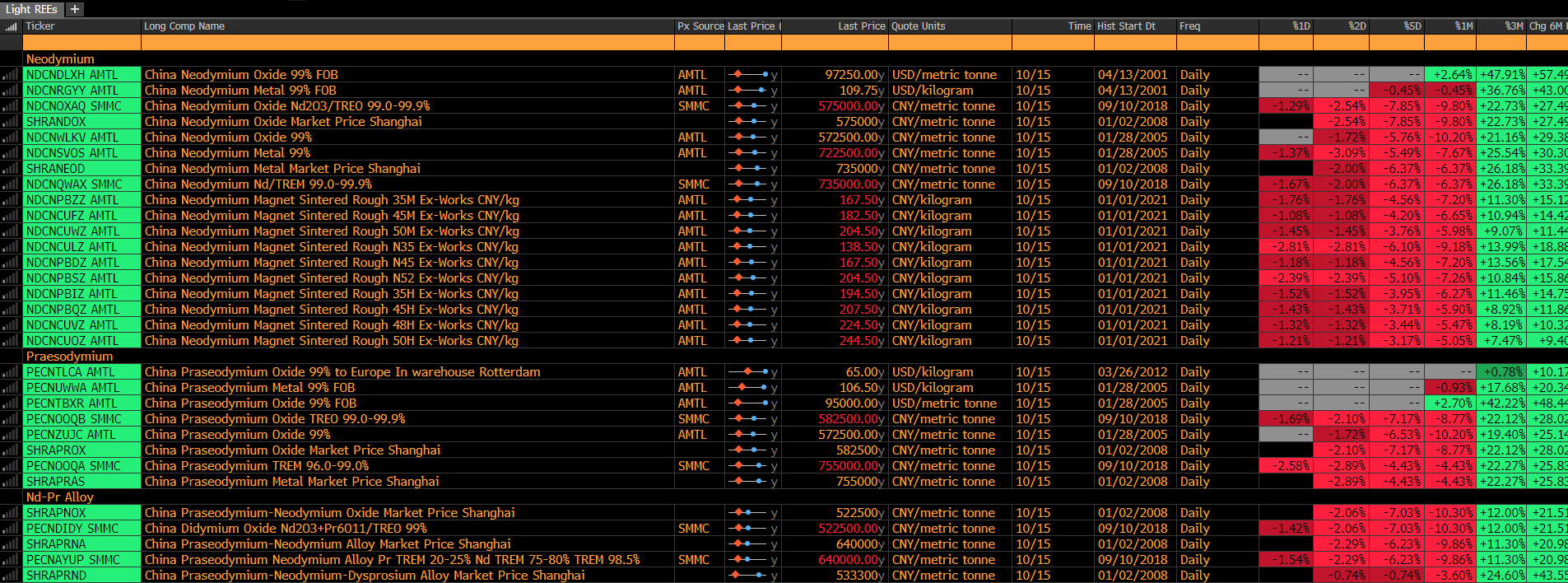This screenshot has height=583, width=1568.
Task: Select the PECNZUJC AMTL ticker cell
Action: tap(81, 435)
